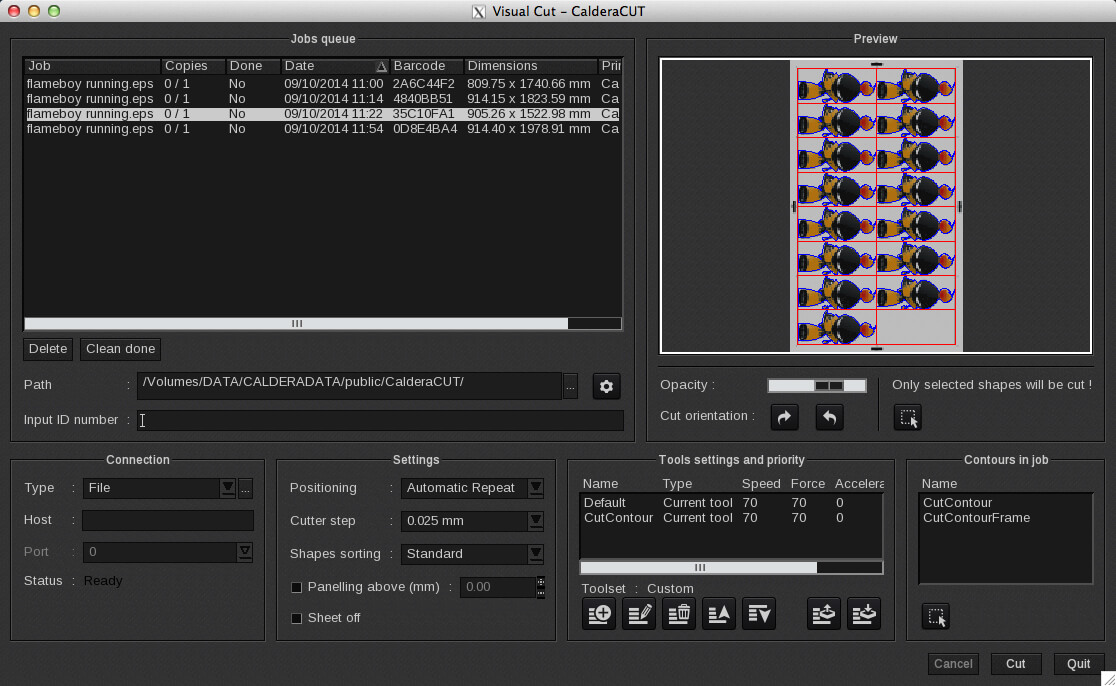Click the Copies column header
1116x686 pixels.
pos(194,66)
